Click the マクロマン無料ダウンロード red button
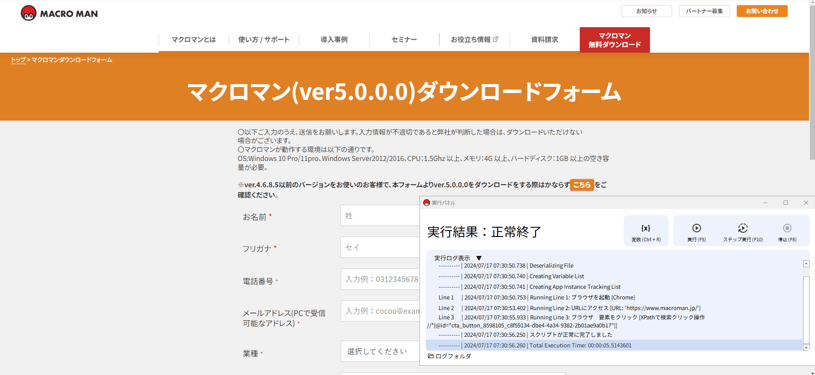 click(614, 40)
